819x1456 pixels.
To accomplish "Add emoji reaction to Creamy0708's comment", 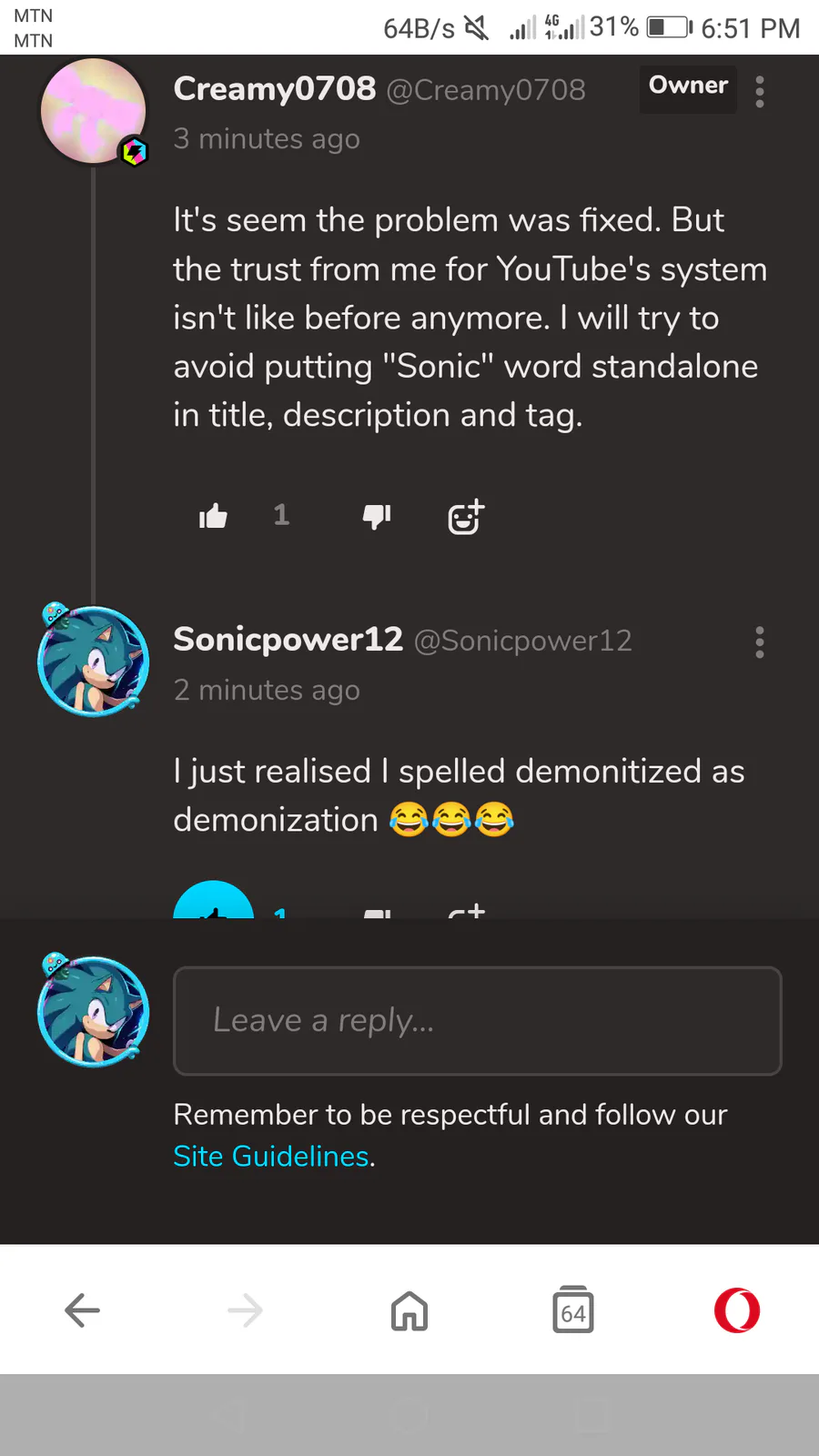I will point(466,517).
